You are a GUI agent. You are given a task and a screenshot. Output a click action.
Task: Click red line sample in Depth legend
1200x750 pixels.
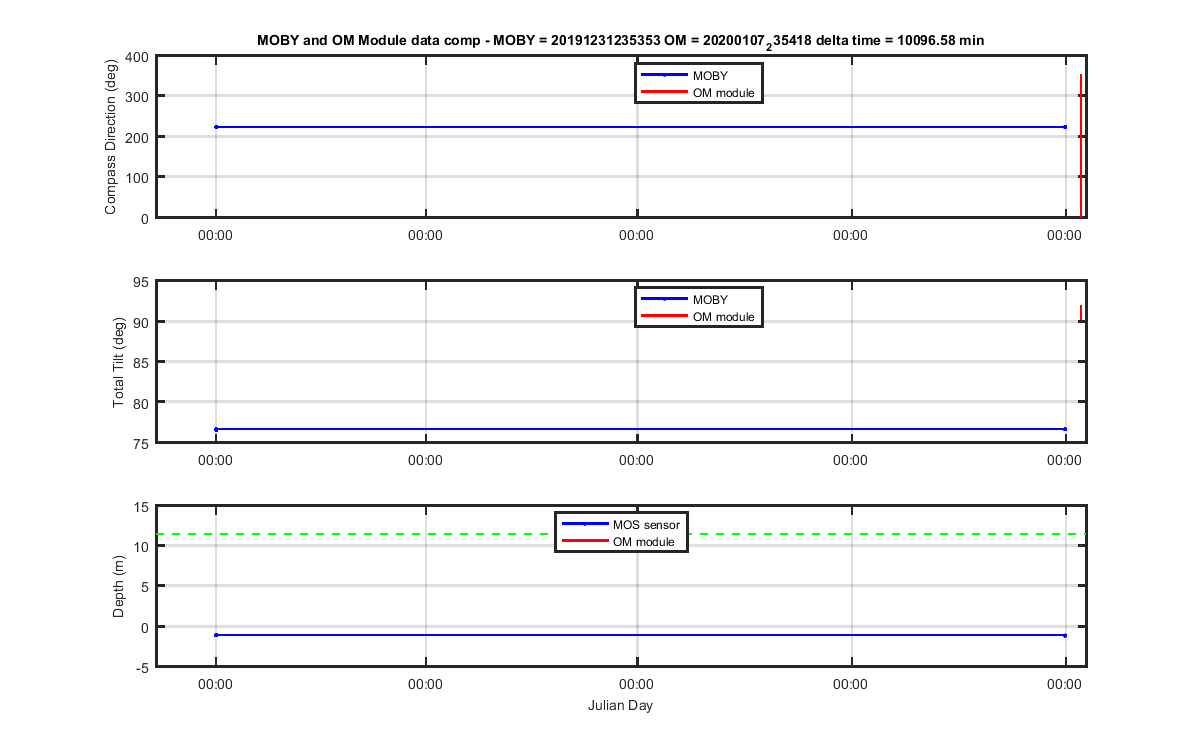pyautogui.click(x=585, y=542)
